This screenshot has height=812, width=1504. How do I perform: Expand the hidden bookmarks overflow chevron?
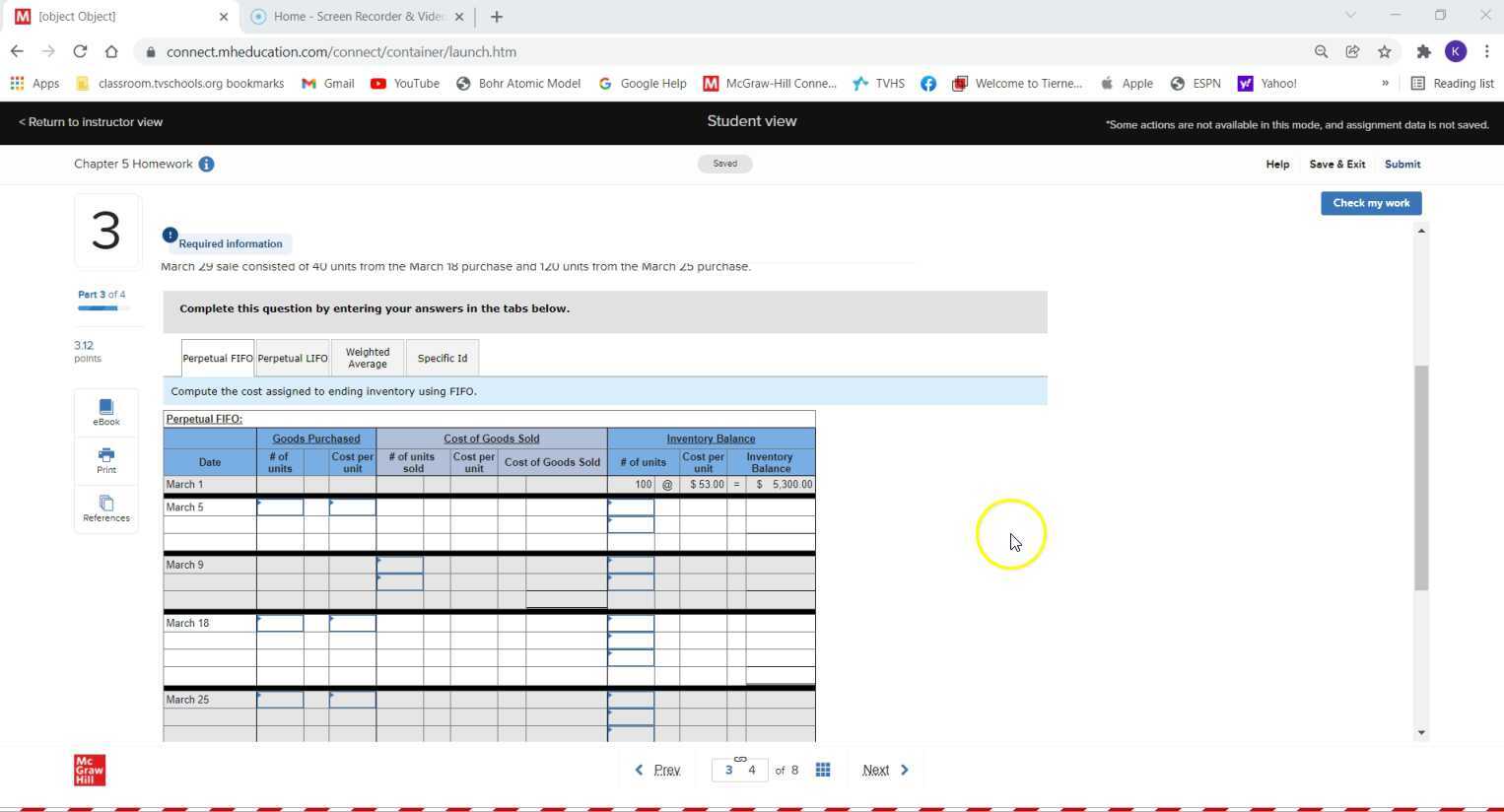point(1385,84)
